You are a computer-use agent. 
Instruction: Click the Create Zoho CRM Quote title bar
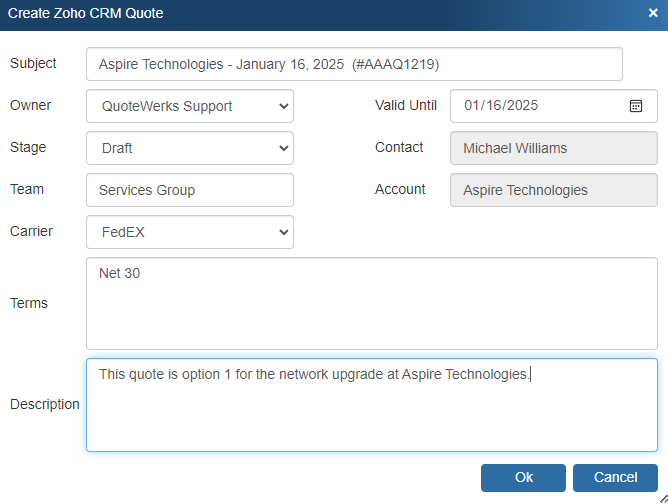[x=300, y=14]
